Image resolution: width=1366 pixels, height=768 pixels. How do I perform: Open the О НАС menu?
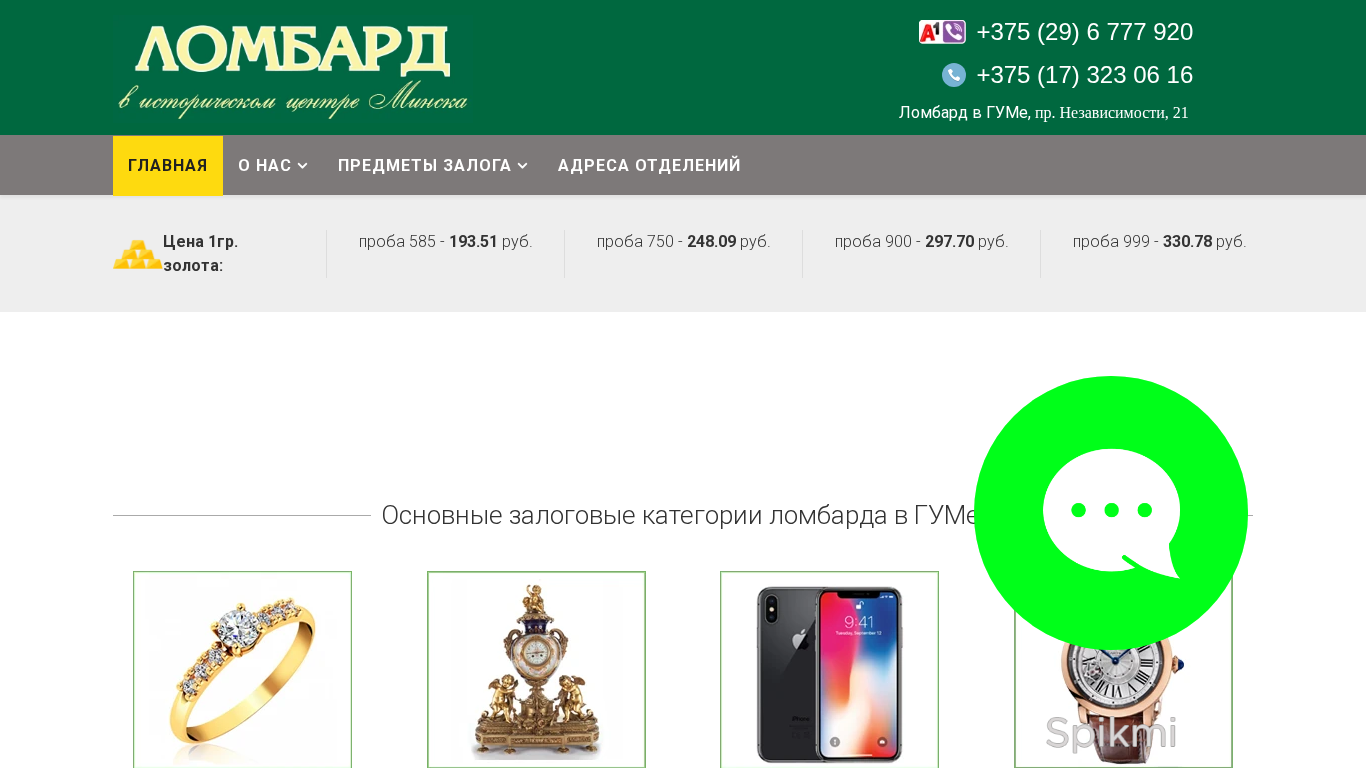(x=273, y=165)
